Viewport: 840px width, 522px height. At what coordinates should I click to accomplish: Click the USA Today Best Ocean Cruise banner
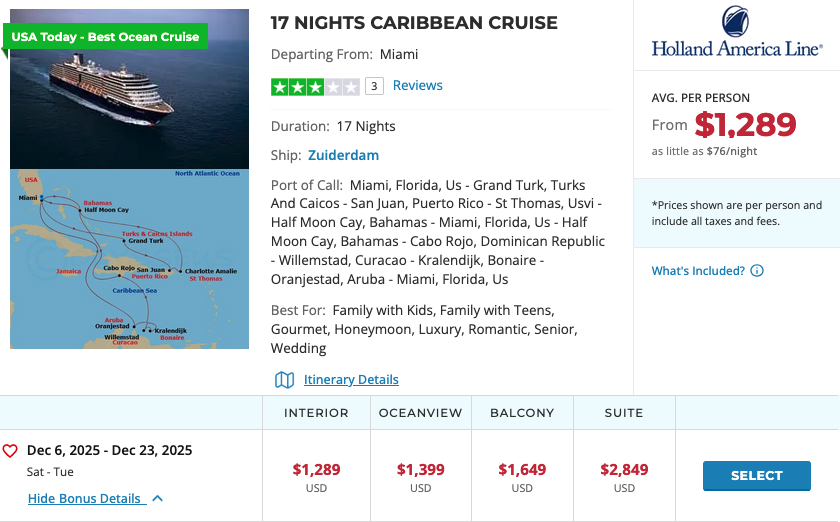click(105, 37)
